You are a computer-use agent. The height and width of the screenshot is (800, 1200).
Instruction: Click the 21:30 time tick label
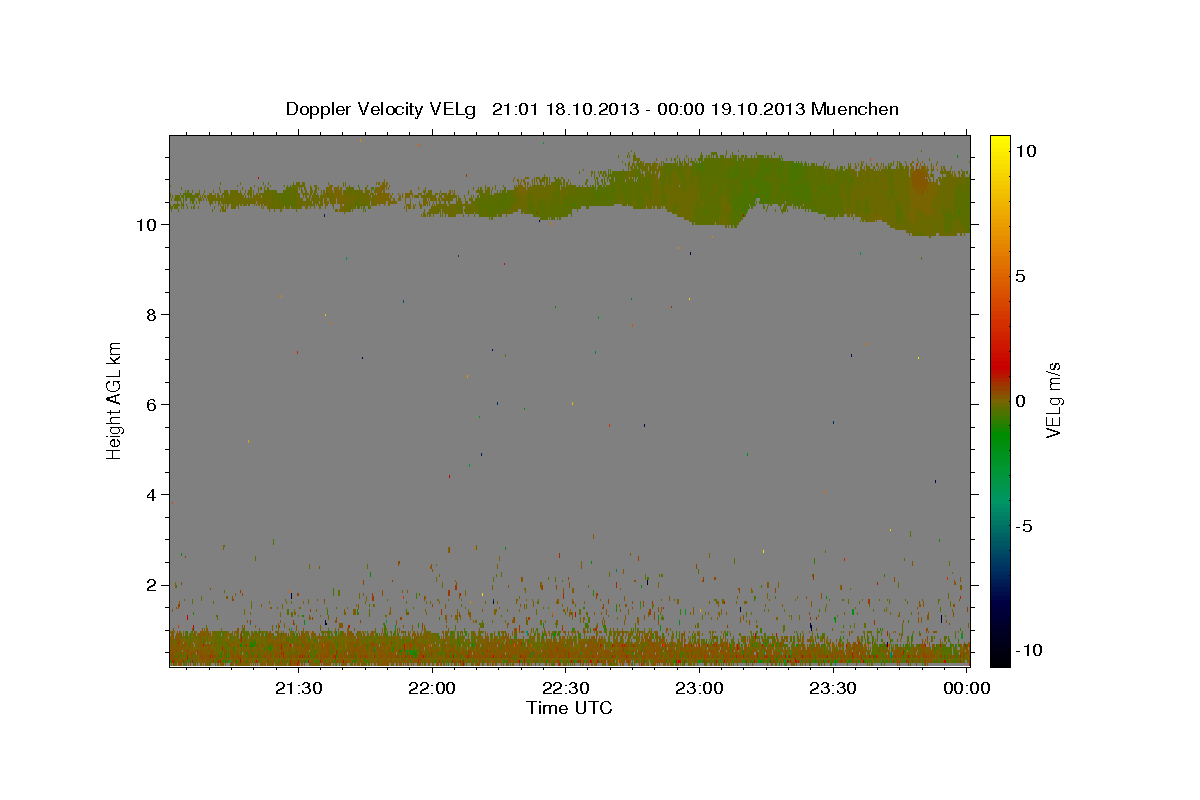(x=299, y=688)
